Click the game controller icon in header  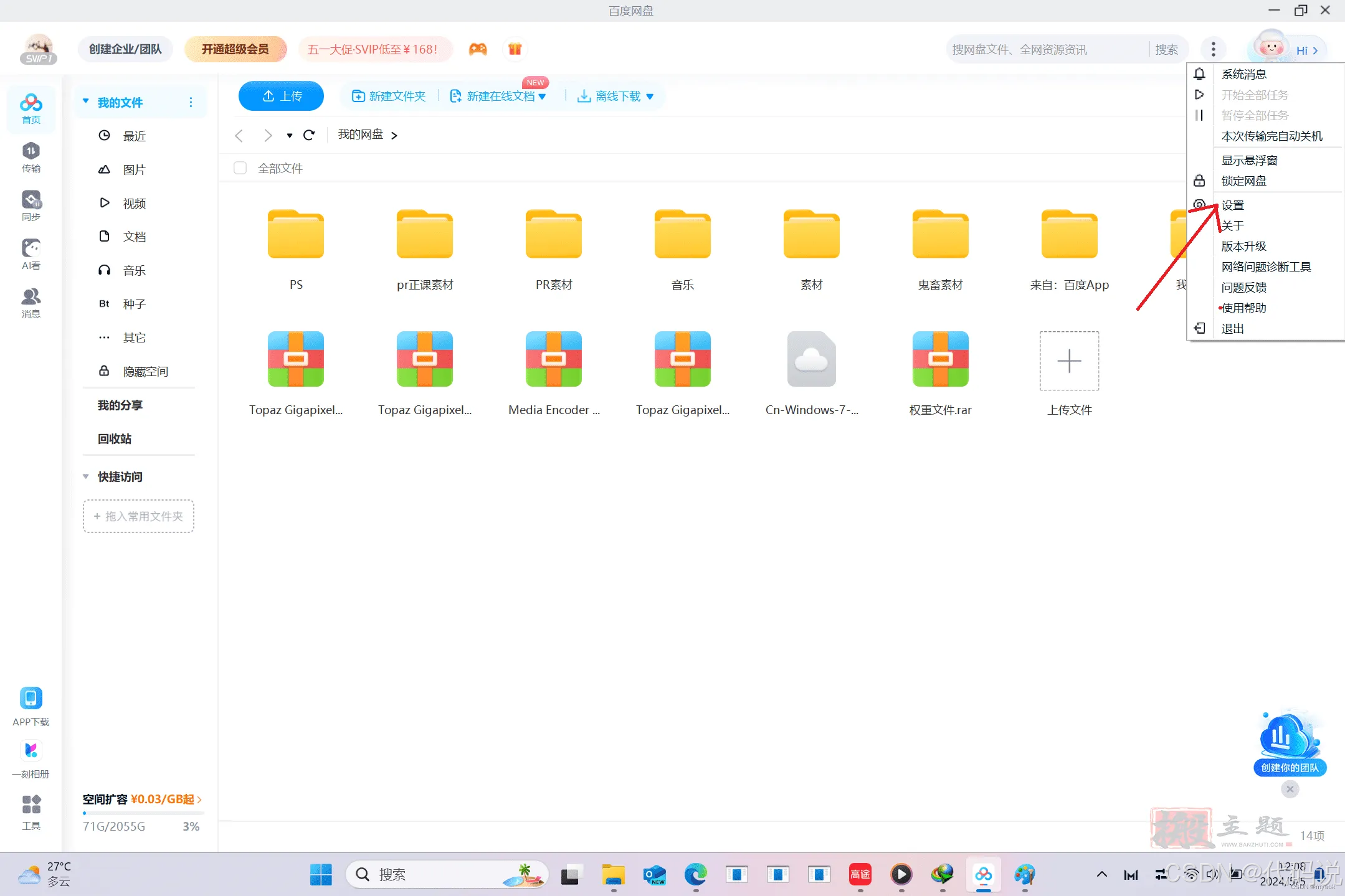pyautogui.click(x=478, y=49)
